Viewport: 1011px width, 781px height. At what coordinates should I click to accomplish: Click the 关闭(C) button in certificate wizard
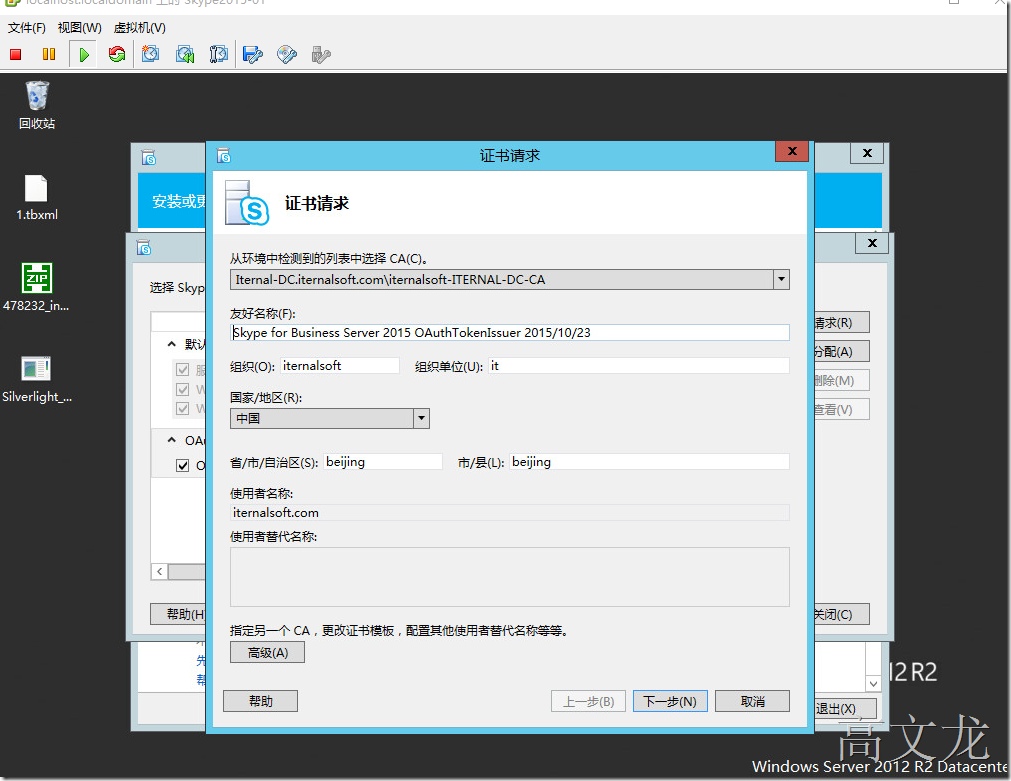[x=841, y=614]
